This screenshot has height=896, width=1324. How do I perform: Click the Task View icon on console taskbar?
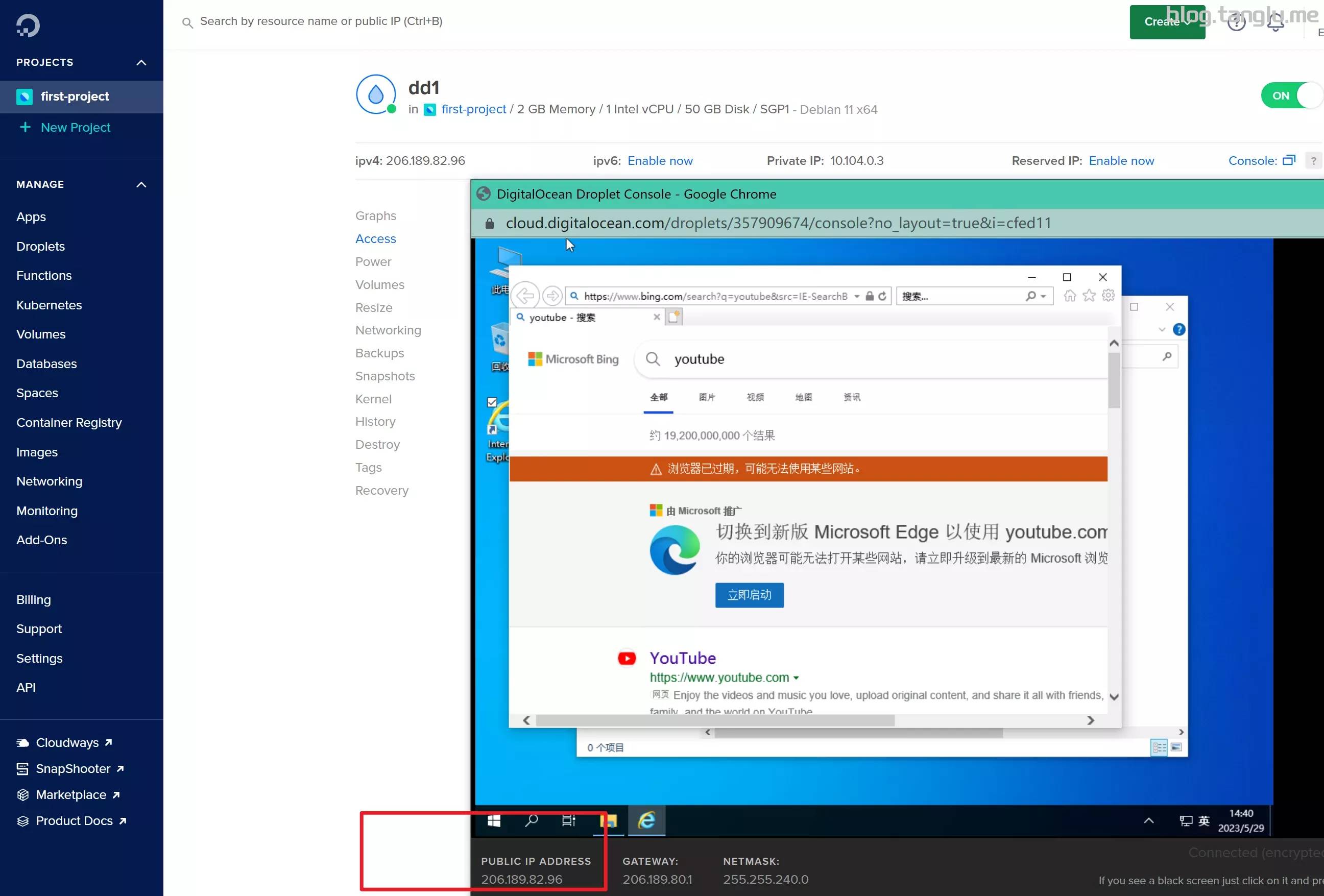click(568, 821)
